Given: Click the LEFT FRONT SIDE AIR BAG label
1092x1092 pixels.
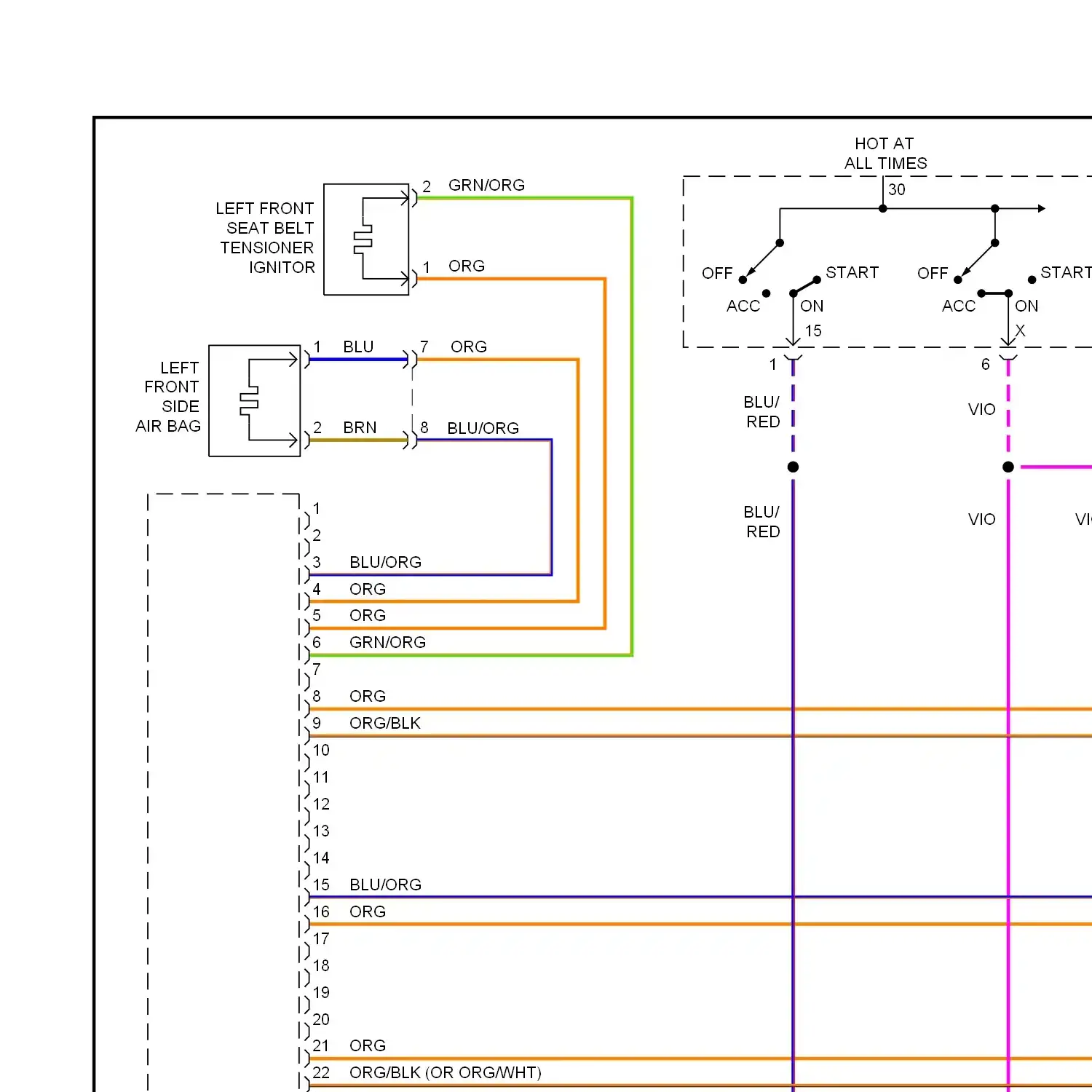Looking at the screenshot, I should (x=169, y=397).
